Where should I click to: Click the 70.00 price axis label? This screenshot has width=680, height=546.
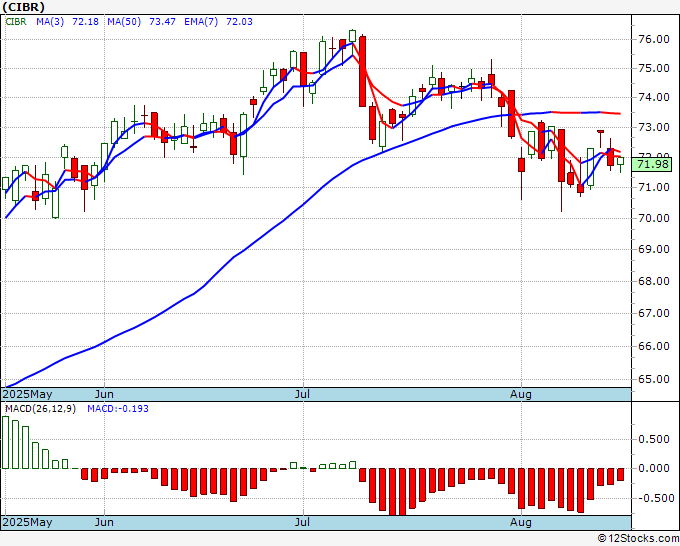654,218
